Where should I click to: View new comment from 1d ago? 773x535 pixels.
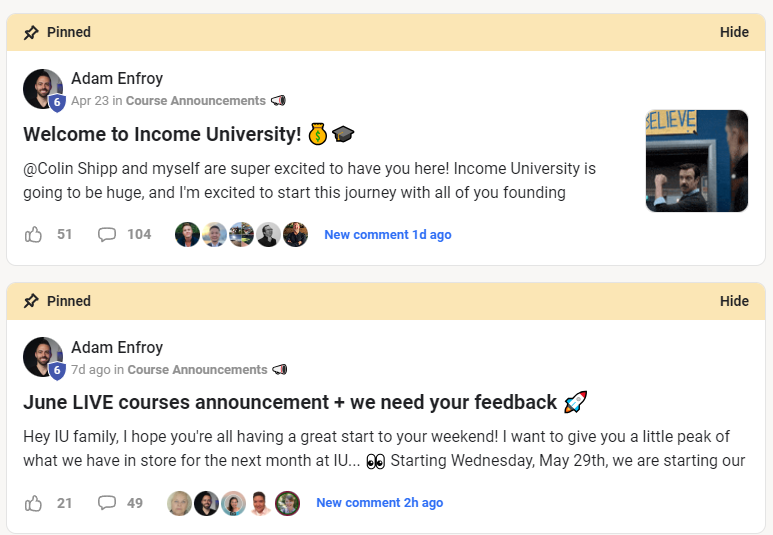point(388,235)
